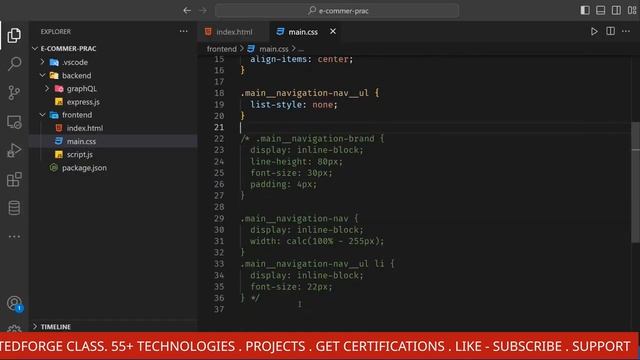640x360 pixels.
Task: Click the Explorer panel more actions ellipsis
Action: 184,31
